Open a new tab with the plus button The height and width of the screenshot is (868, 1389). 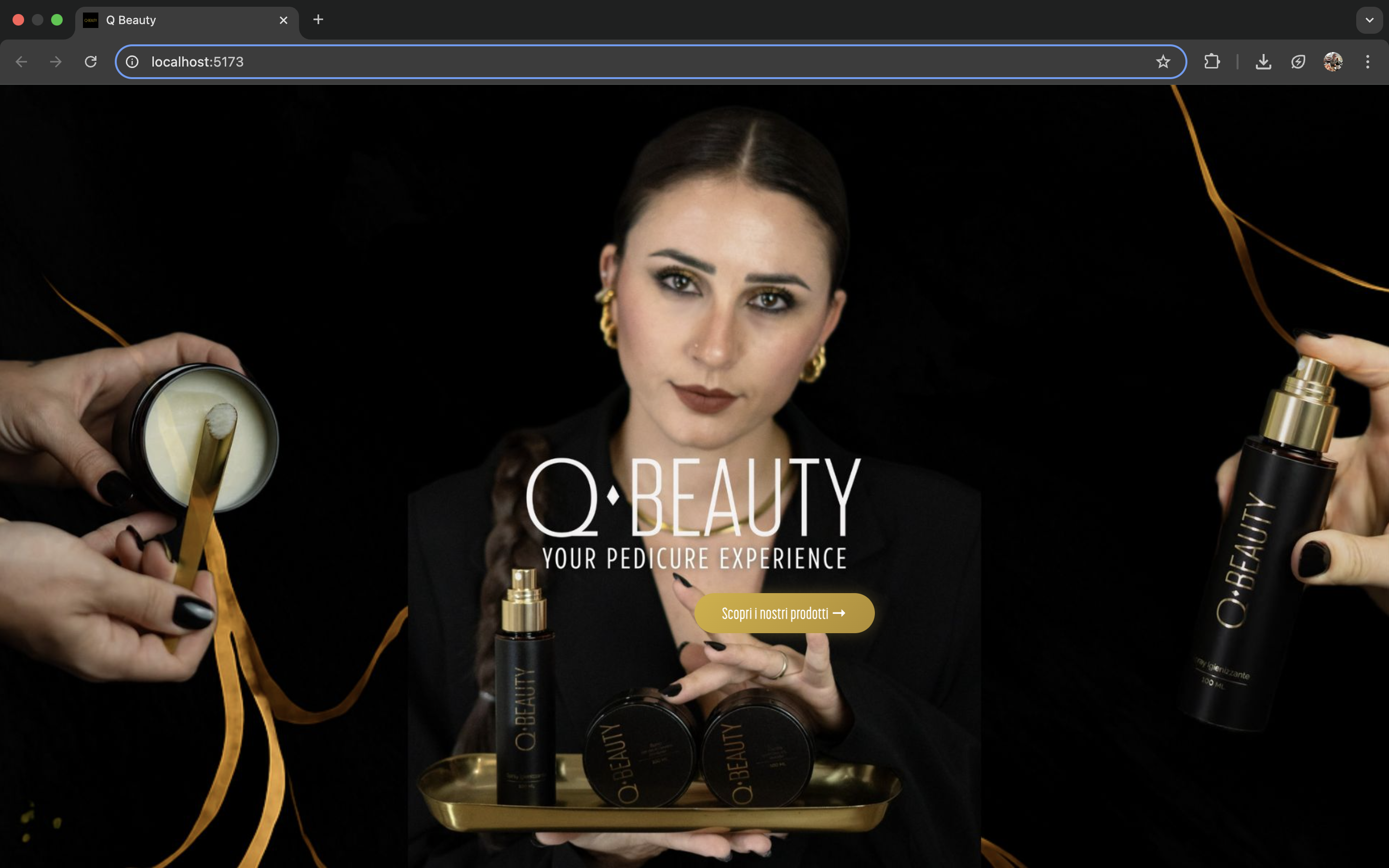pyautogui.click(x=318, y=20)
